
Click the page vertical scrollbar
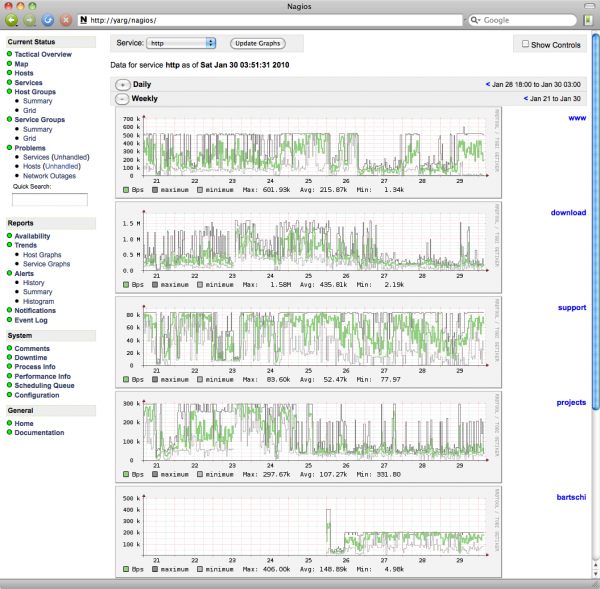tap(595, 220)
